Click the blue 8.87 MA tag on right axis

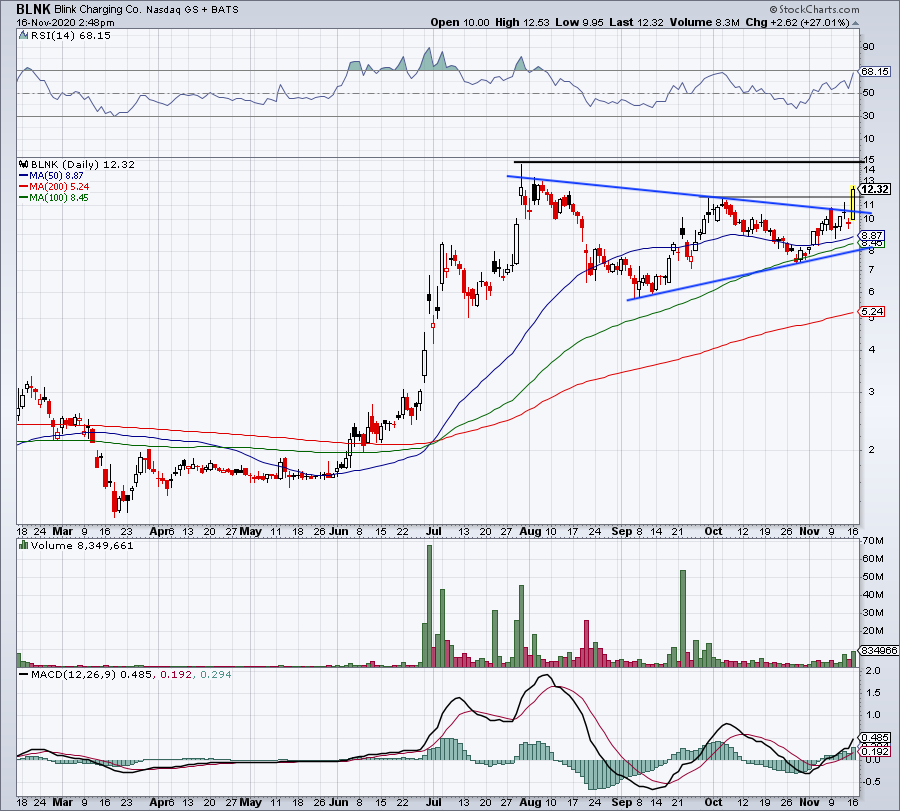872,236
